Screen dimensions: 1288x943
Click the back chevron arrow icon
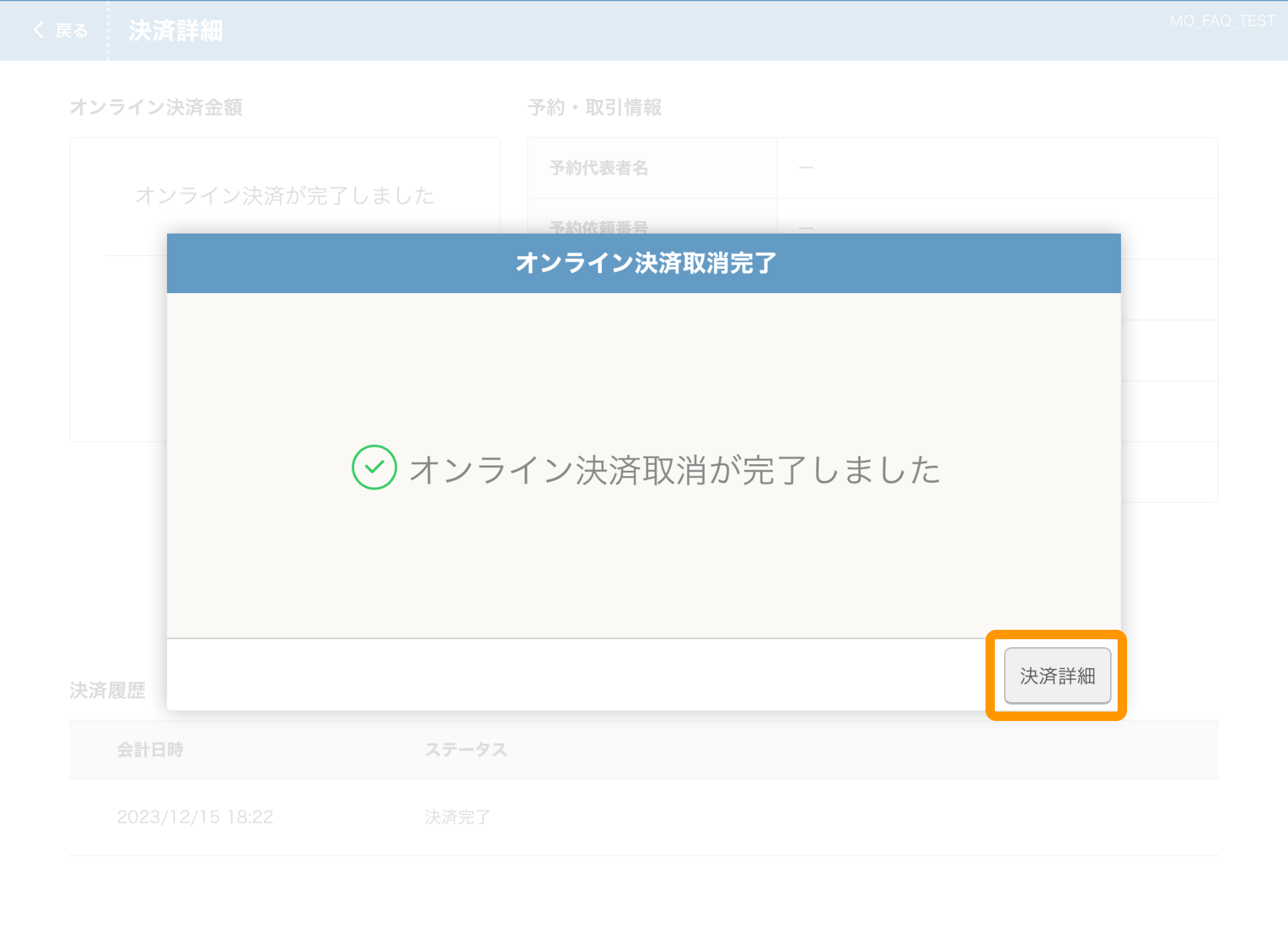coord(39,30)
